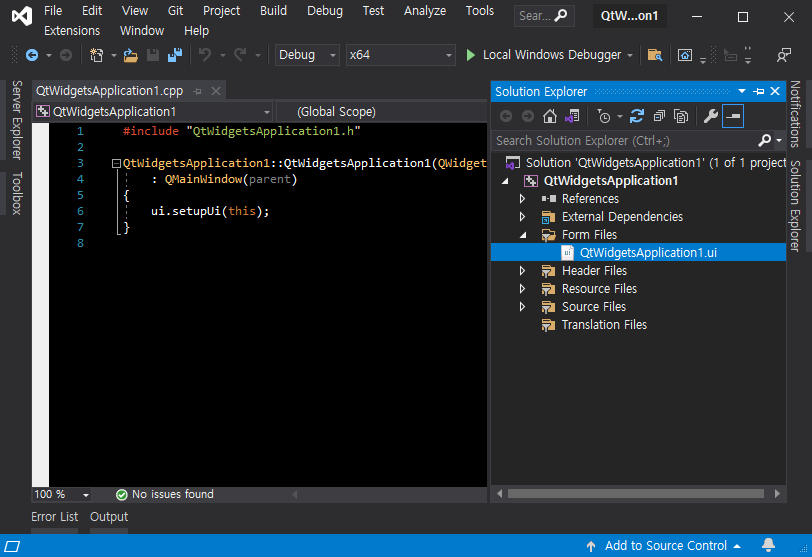Click the magnifier in top search box
Image resolution: width=812 pixels, height=557 pixels.
pos(561,16)
